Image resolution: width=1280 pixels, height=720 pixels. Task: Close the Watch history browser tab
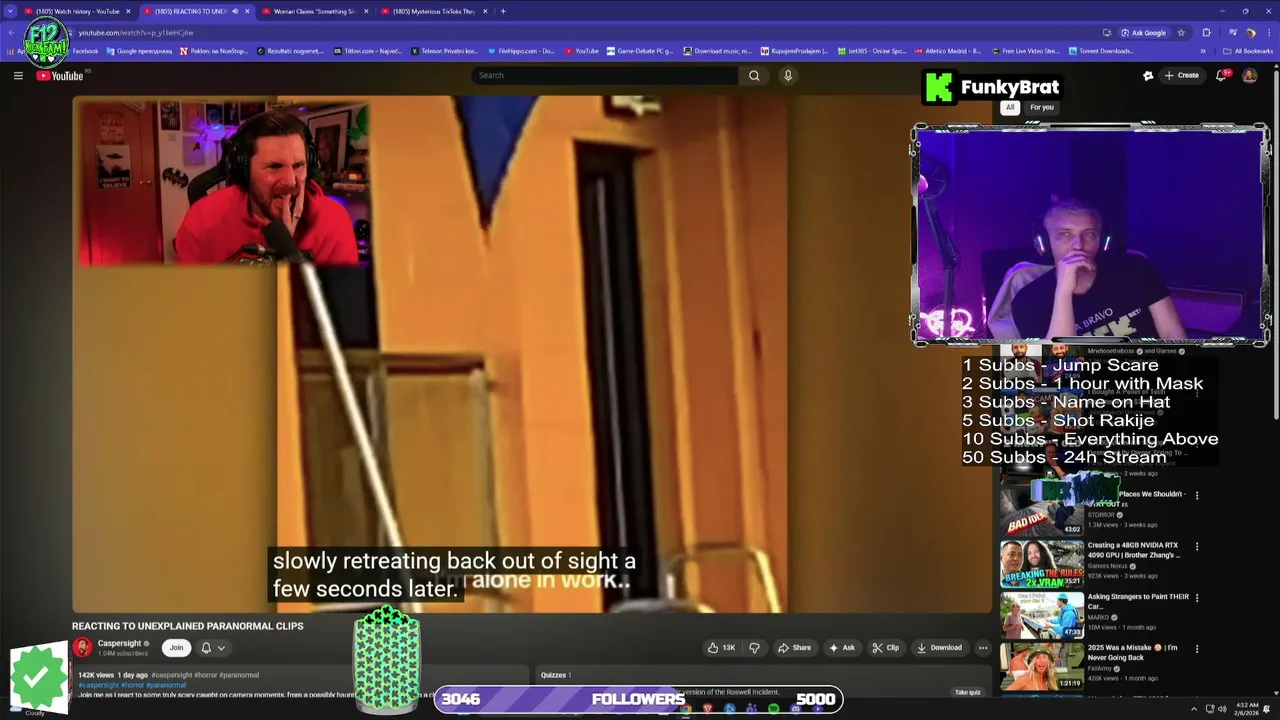(x=128, y=11)
